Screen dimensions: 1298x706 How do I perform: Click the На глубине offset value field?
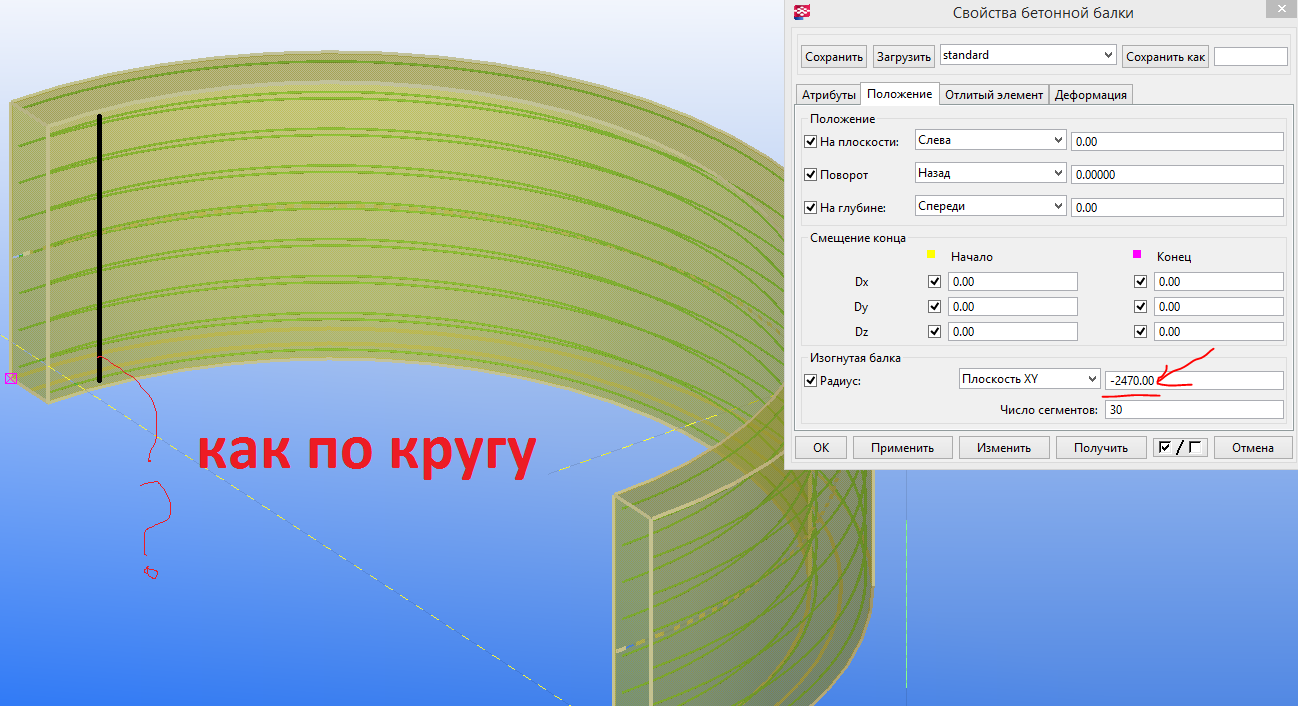pos(1177,208)
